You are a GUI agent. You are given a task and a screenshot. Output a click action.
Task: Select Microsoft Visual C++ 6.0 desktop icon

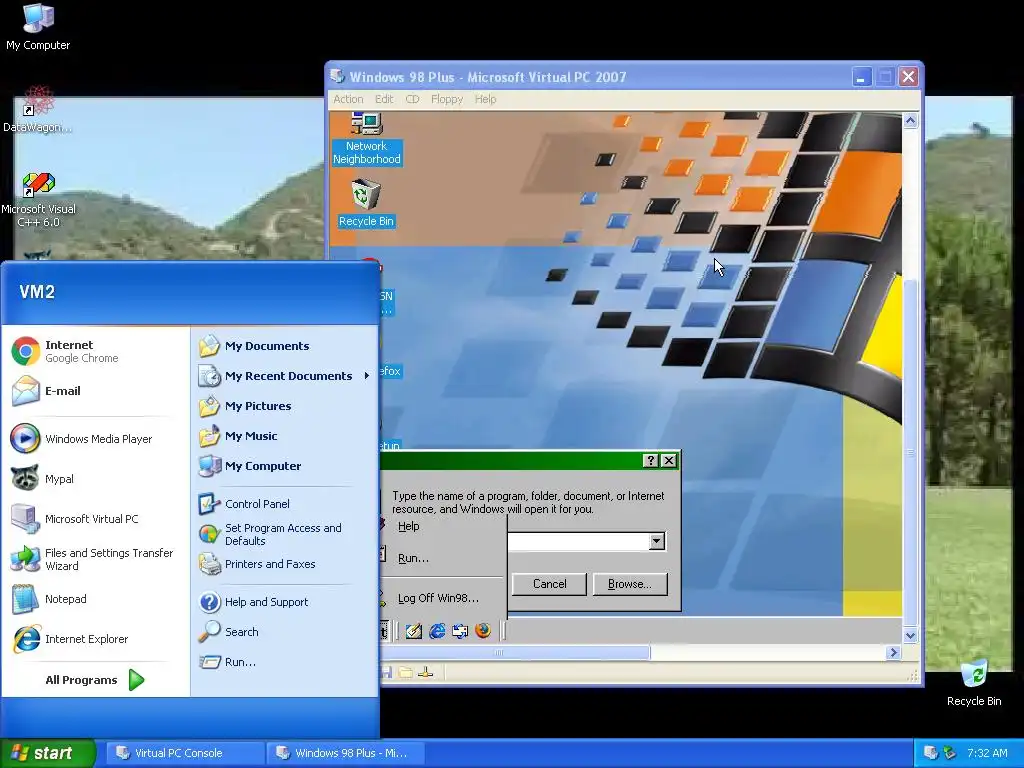click(x=38, y=200)
